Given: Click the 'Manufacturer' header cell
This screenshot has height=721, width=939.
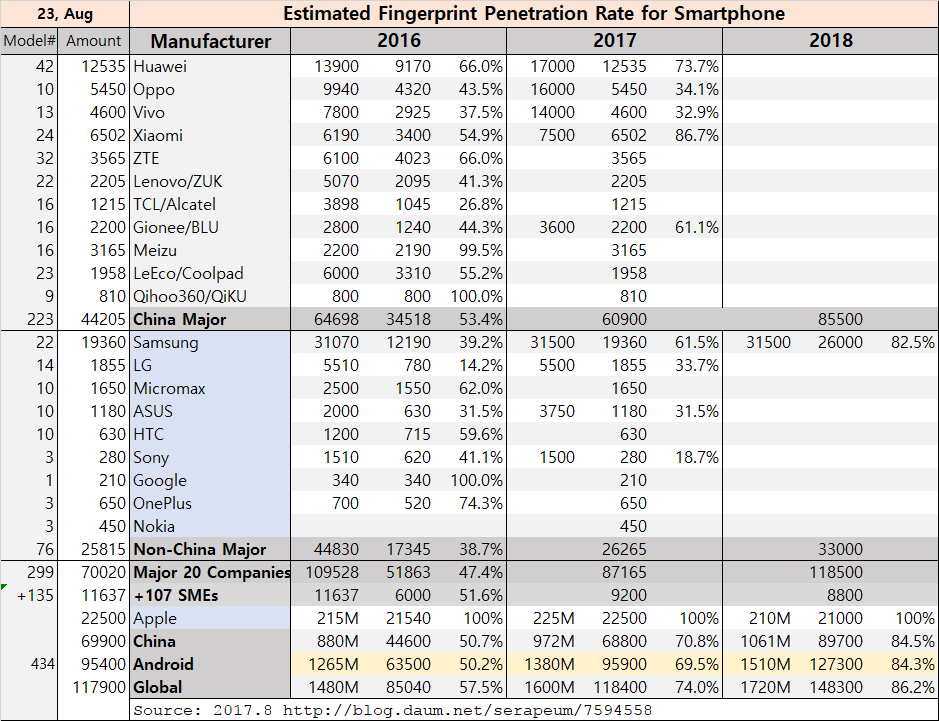Looking at the screenshot, I should pos(210,41).
